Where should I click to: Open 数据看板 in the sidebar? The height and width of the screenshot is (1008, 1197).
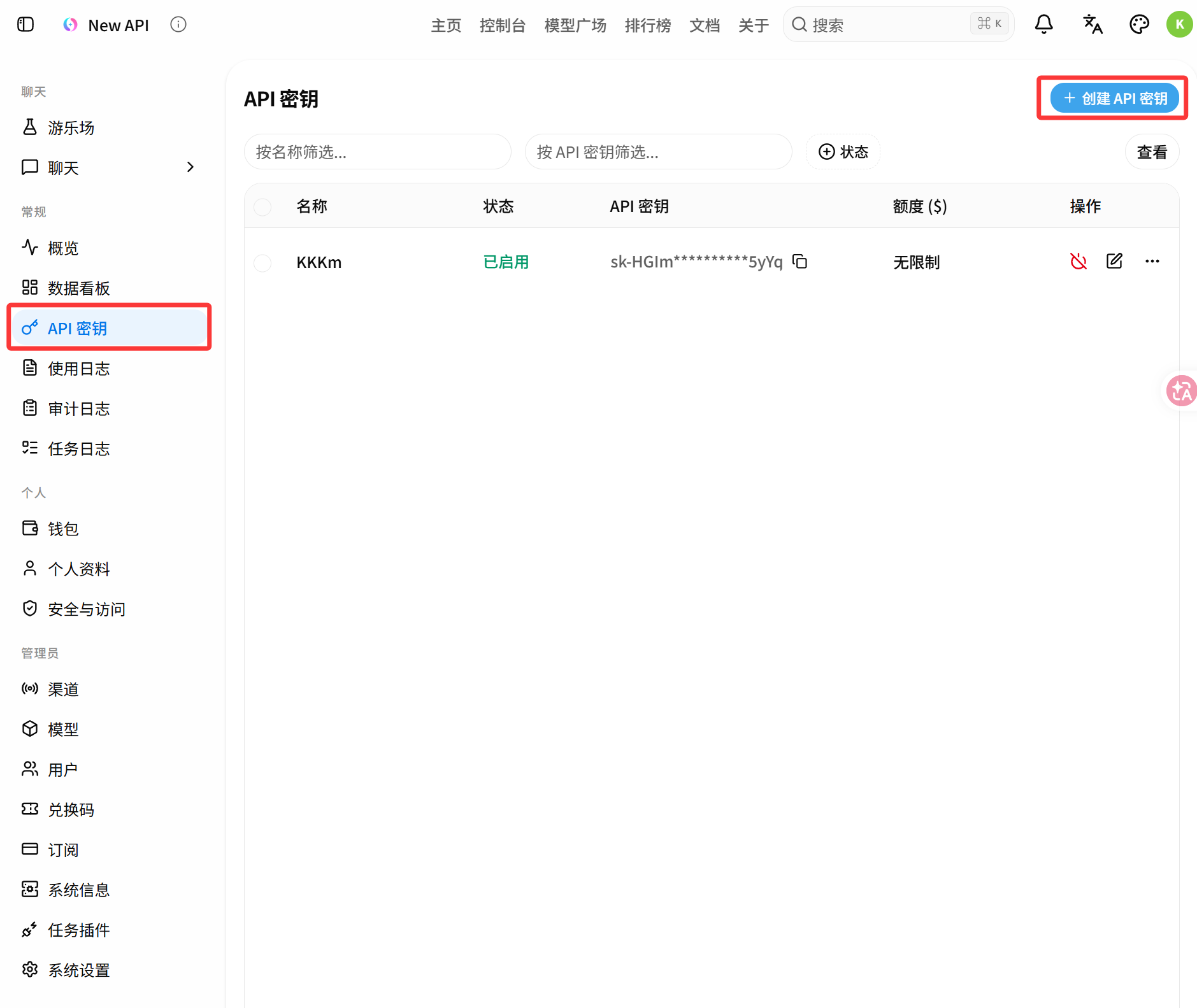[110, 288]
